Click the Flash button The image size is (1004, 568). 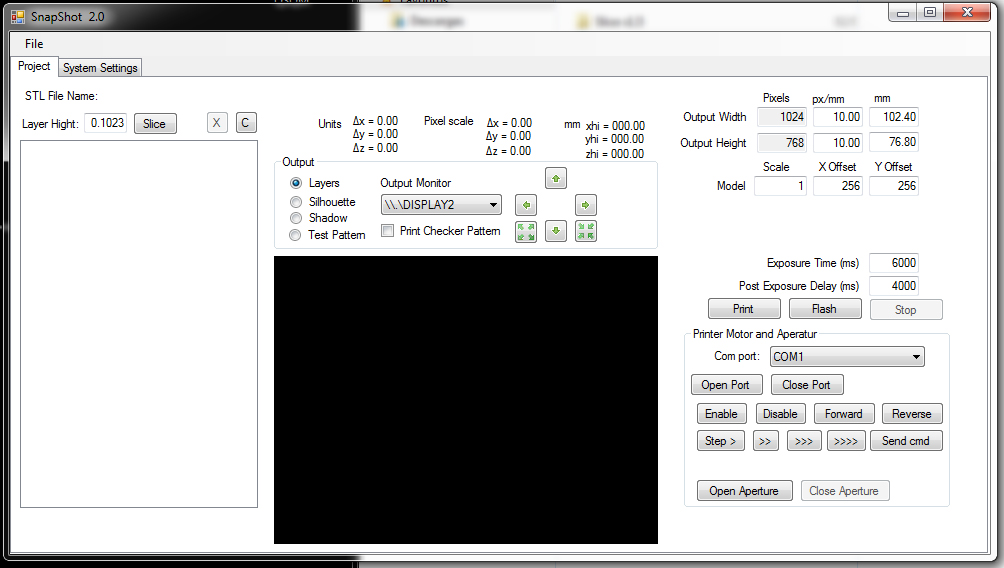point(824,309)
